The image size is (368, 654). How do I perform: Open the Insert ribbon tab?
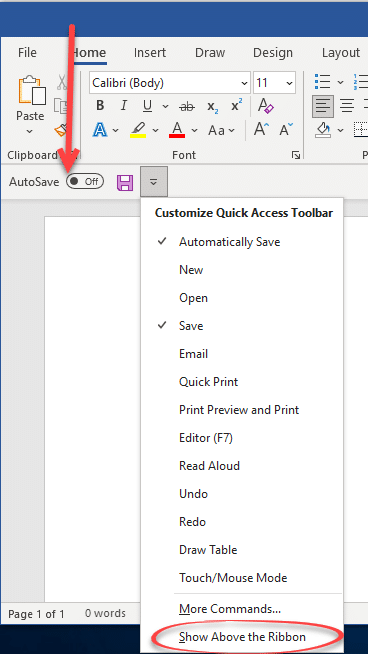150,53
